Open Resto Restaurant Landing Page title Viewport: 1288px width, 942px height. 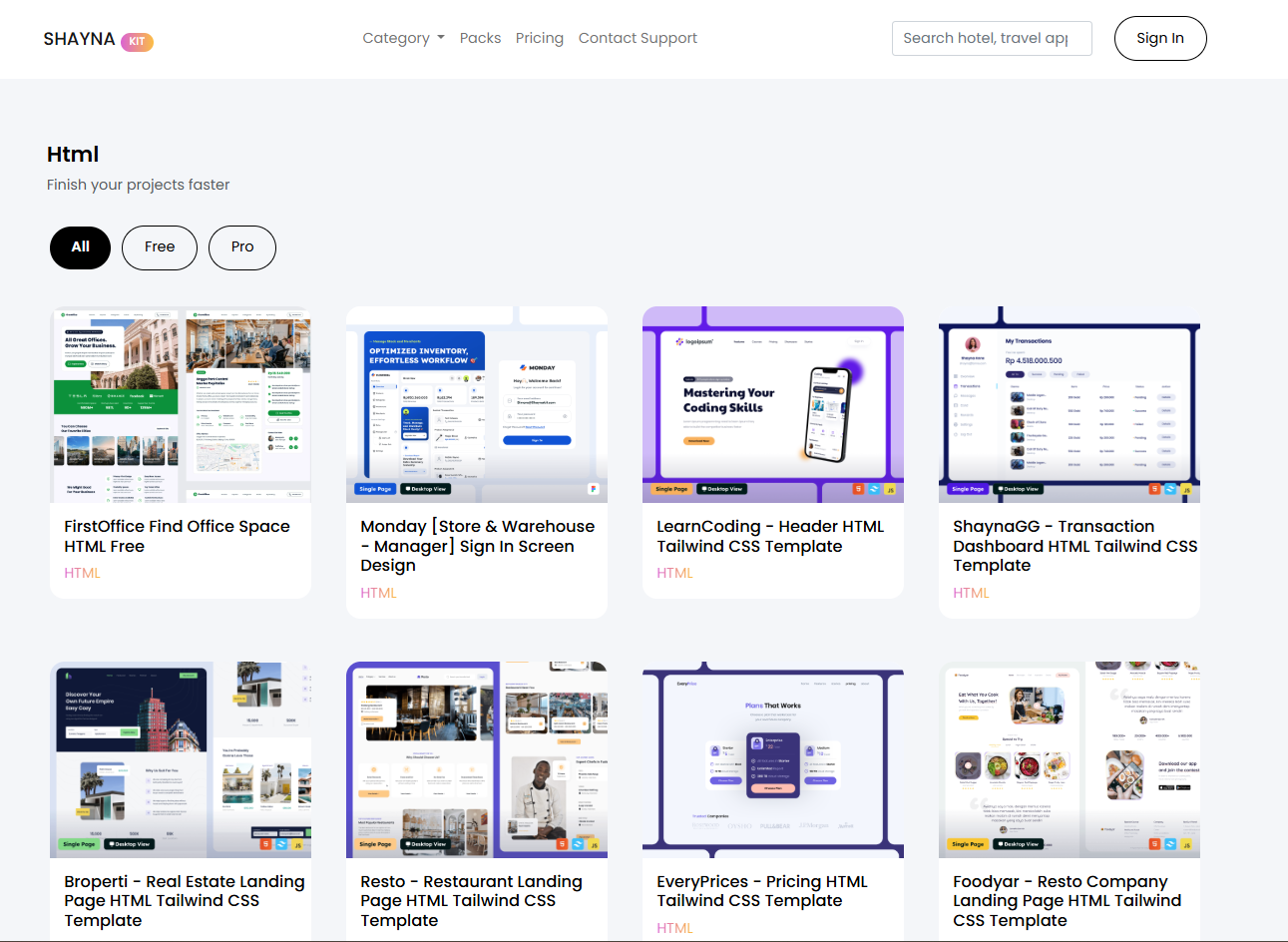tap(471, 901)
